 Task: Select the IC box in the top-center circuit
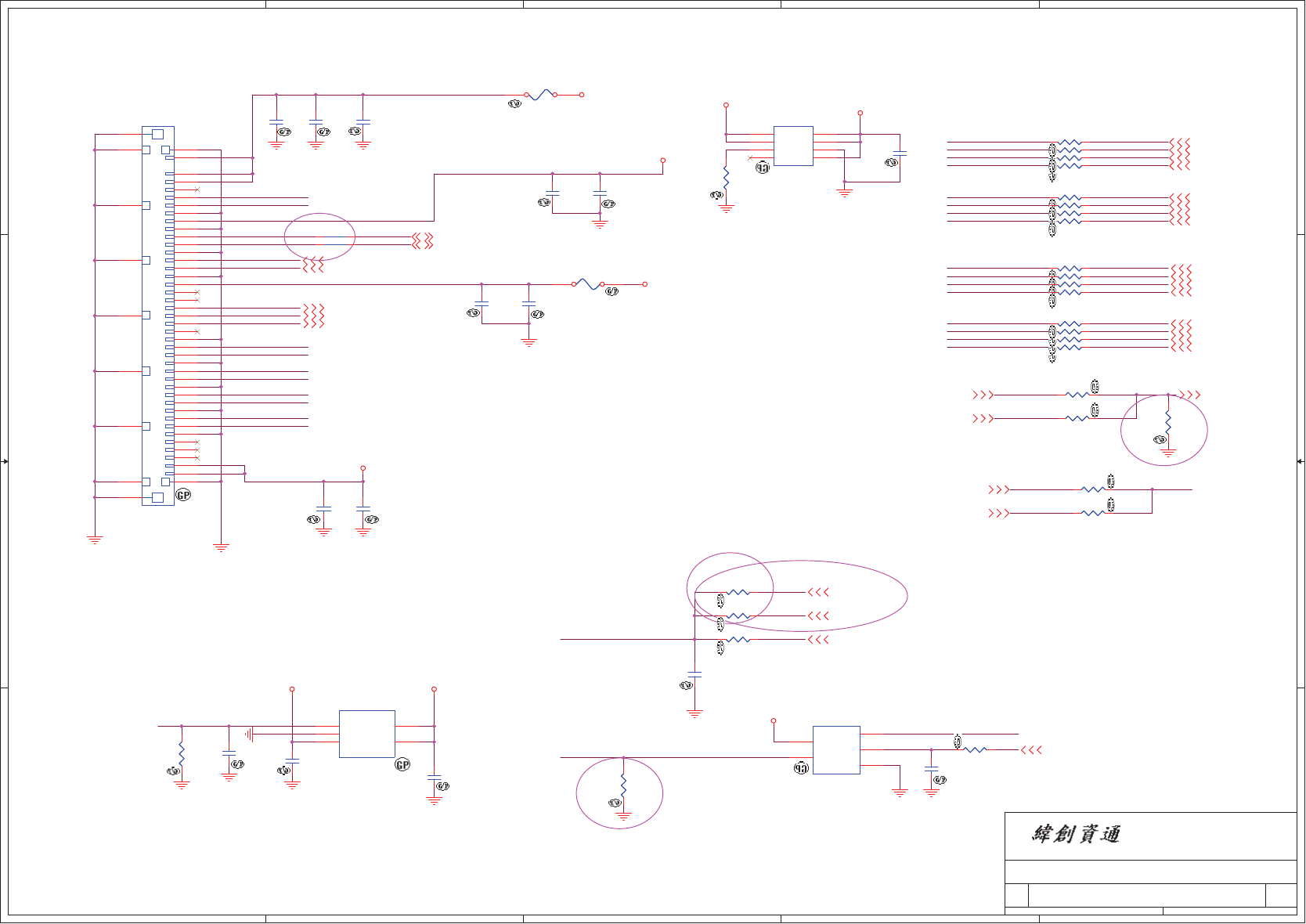point(793,146)
